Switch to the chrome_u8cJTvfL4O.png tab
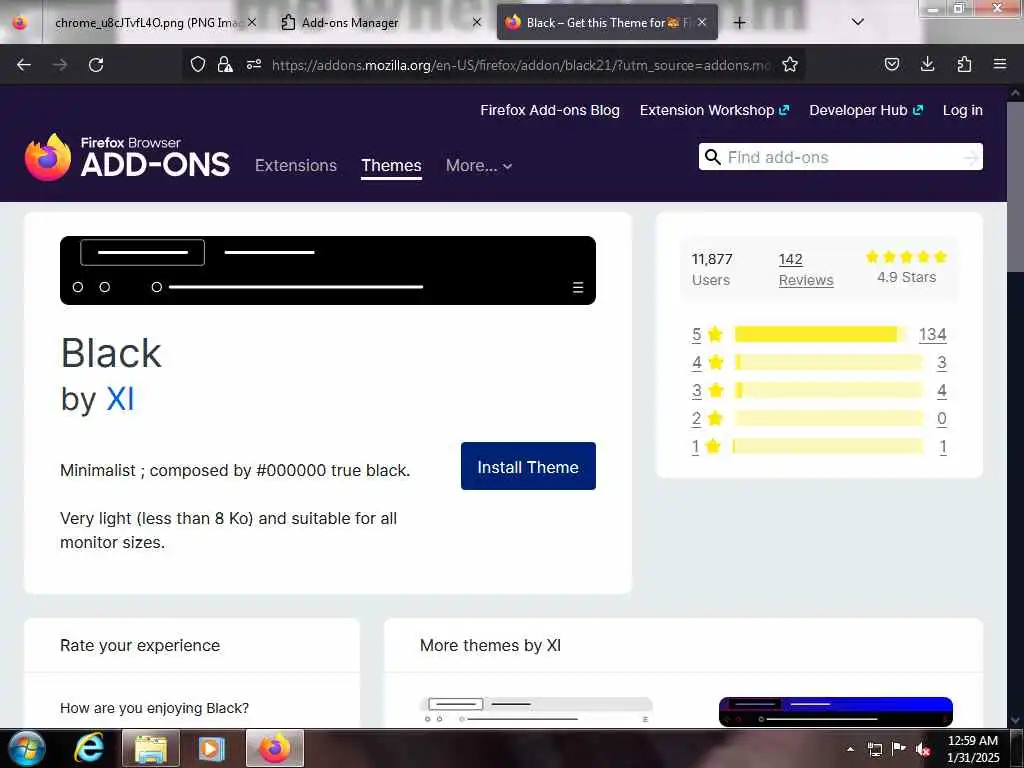 147,23
